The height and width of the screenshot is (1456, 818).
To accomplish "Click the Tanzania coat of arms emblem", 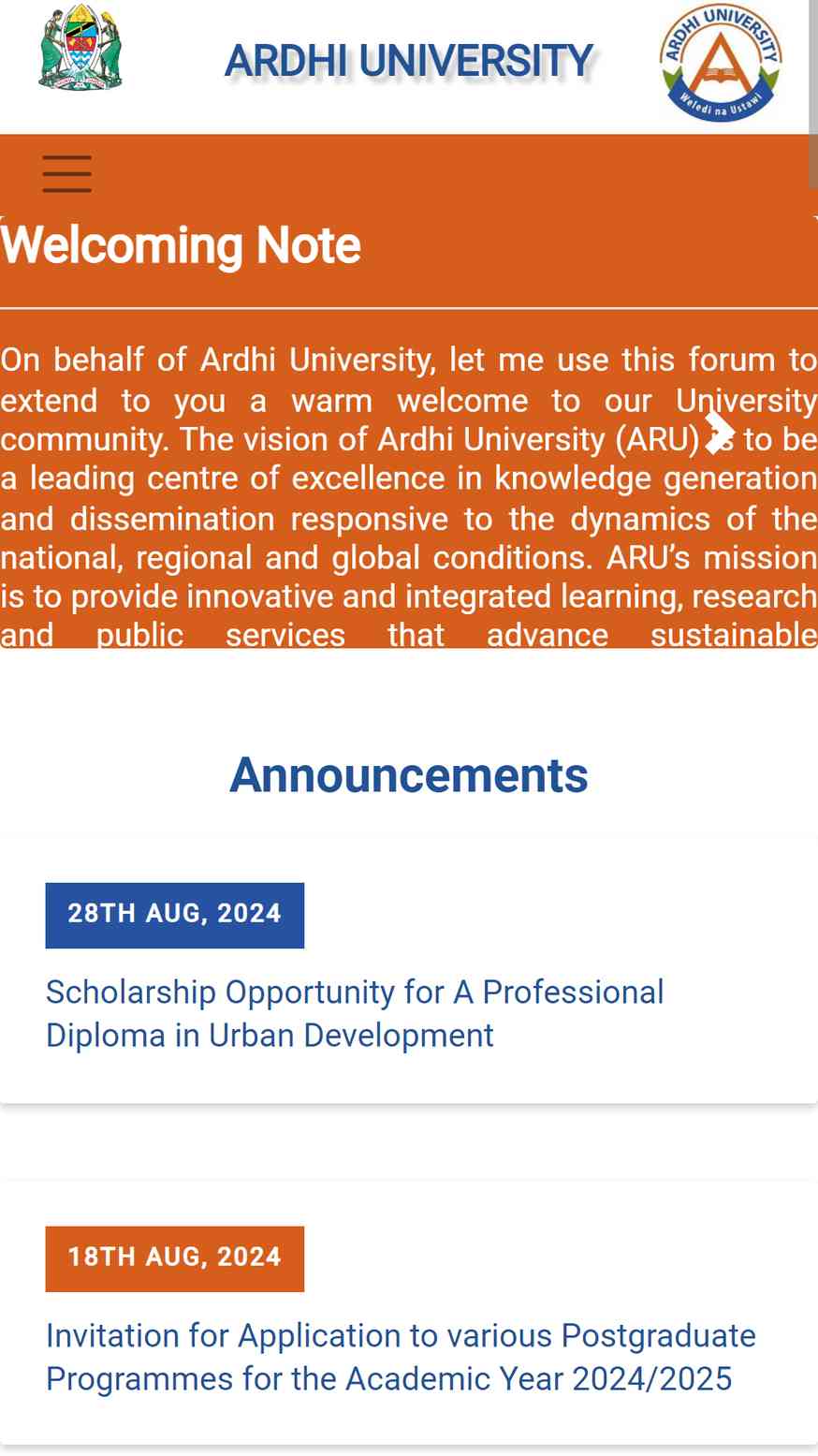I will click(x=80, y=49).
